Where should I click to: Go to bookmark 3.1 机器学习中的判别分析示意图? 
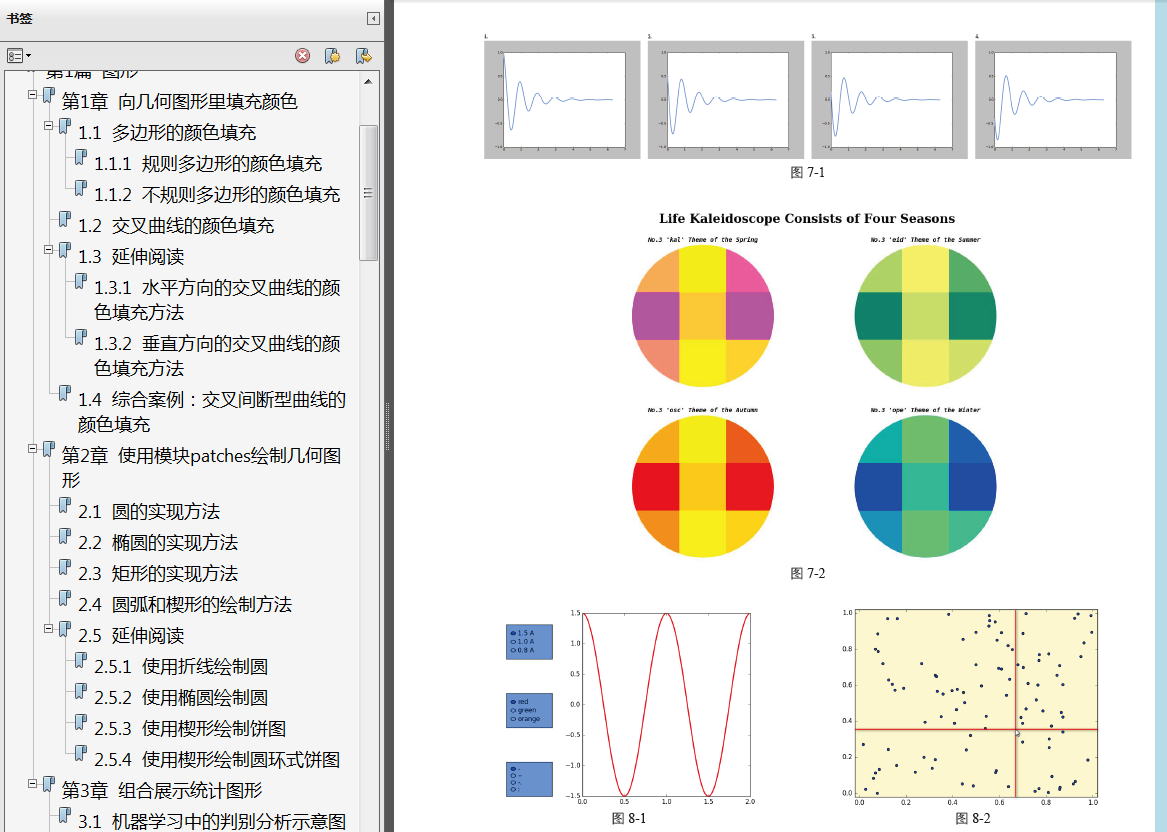211,822
